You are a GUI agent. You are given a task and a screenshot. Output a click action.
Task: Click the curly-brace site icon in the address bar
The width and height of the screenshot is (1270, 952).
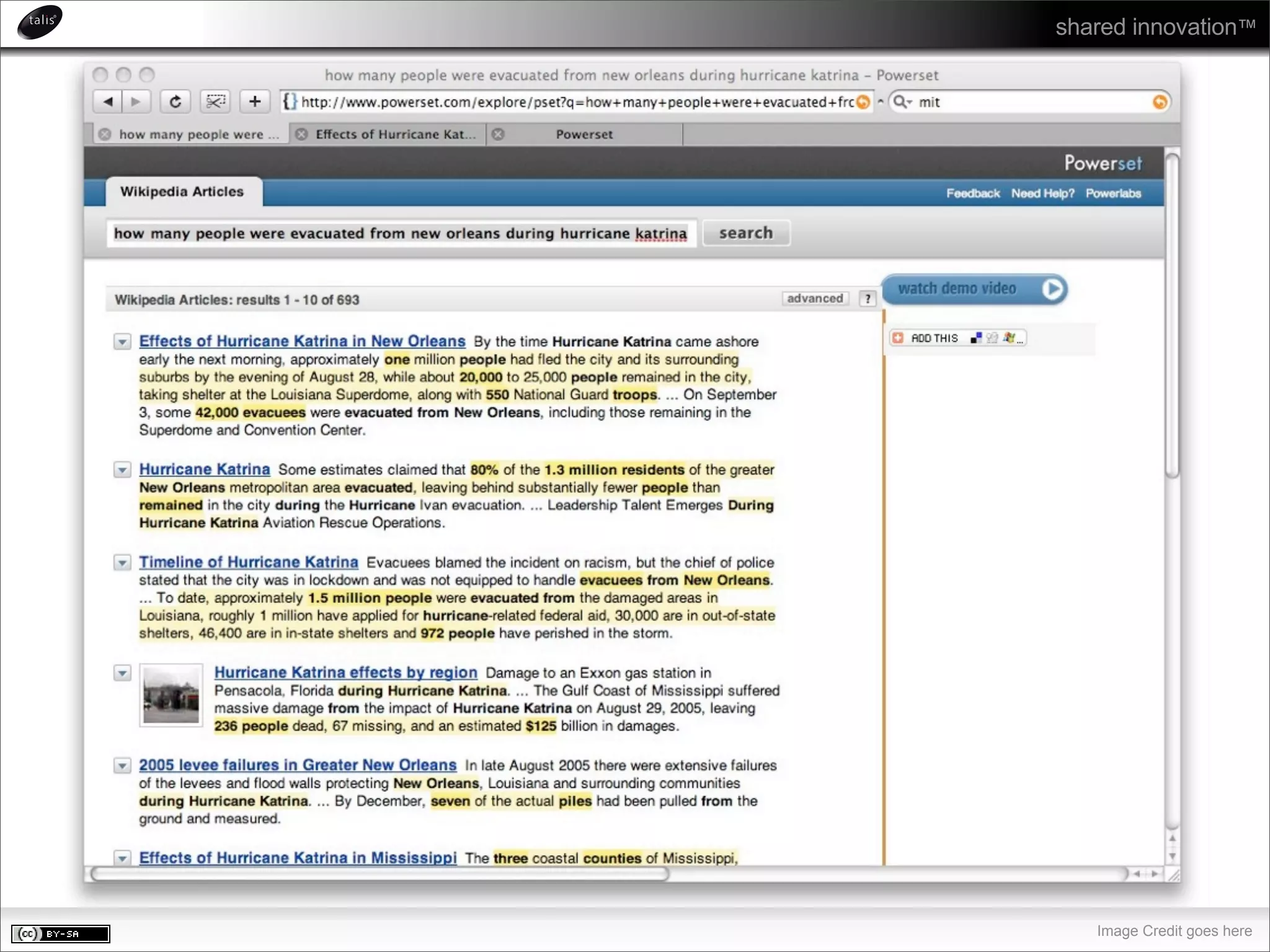pyautogui.click(x=290, y=102)
